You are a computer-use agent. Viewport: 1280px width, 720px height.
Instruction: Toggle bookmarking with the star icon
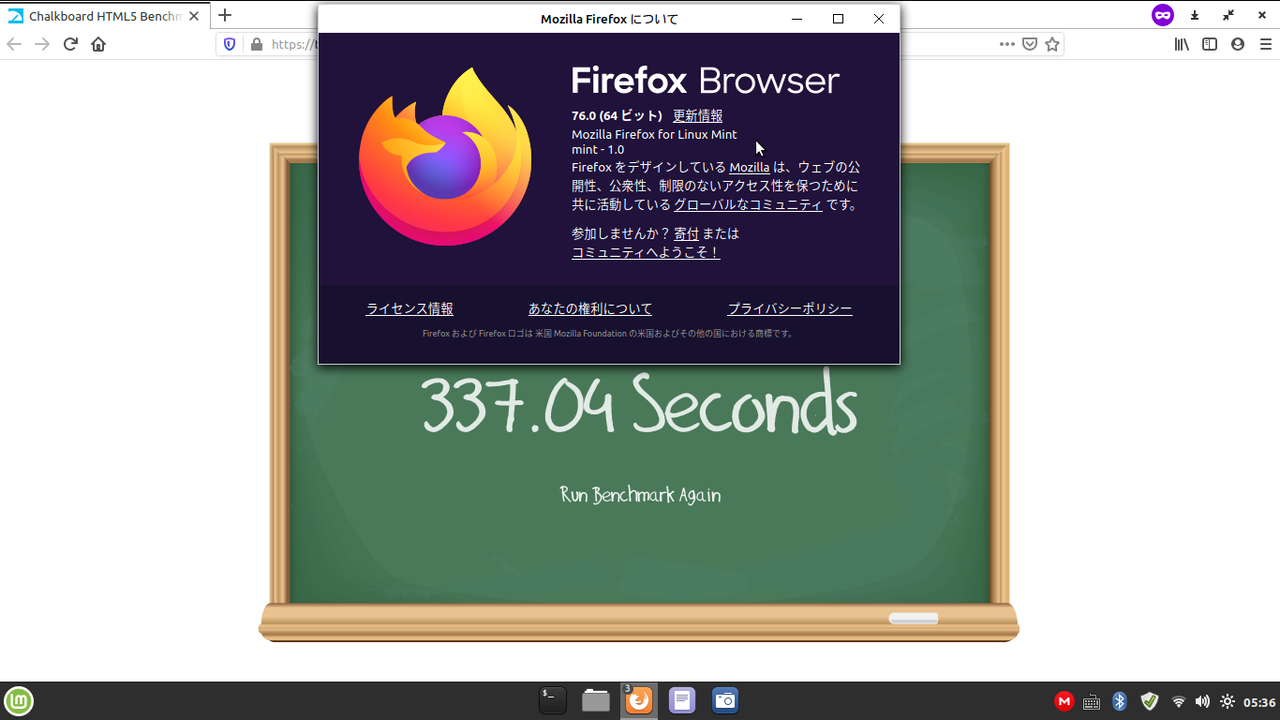point(1051,44)
